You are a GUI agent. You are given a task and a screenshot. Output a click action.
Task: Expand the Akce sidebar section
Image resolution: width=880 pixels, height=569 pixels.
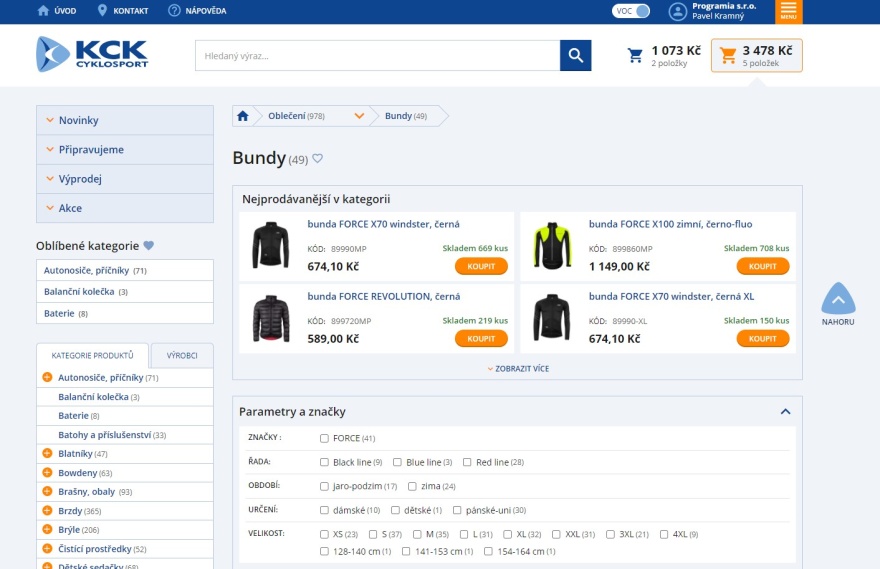125,208
